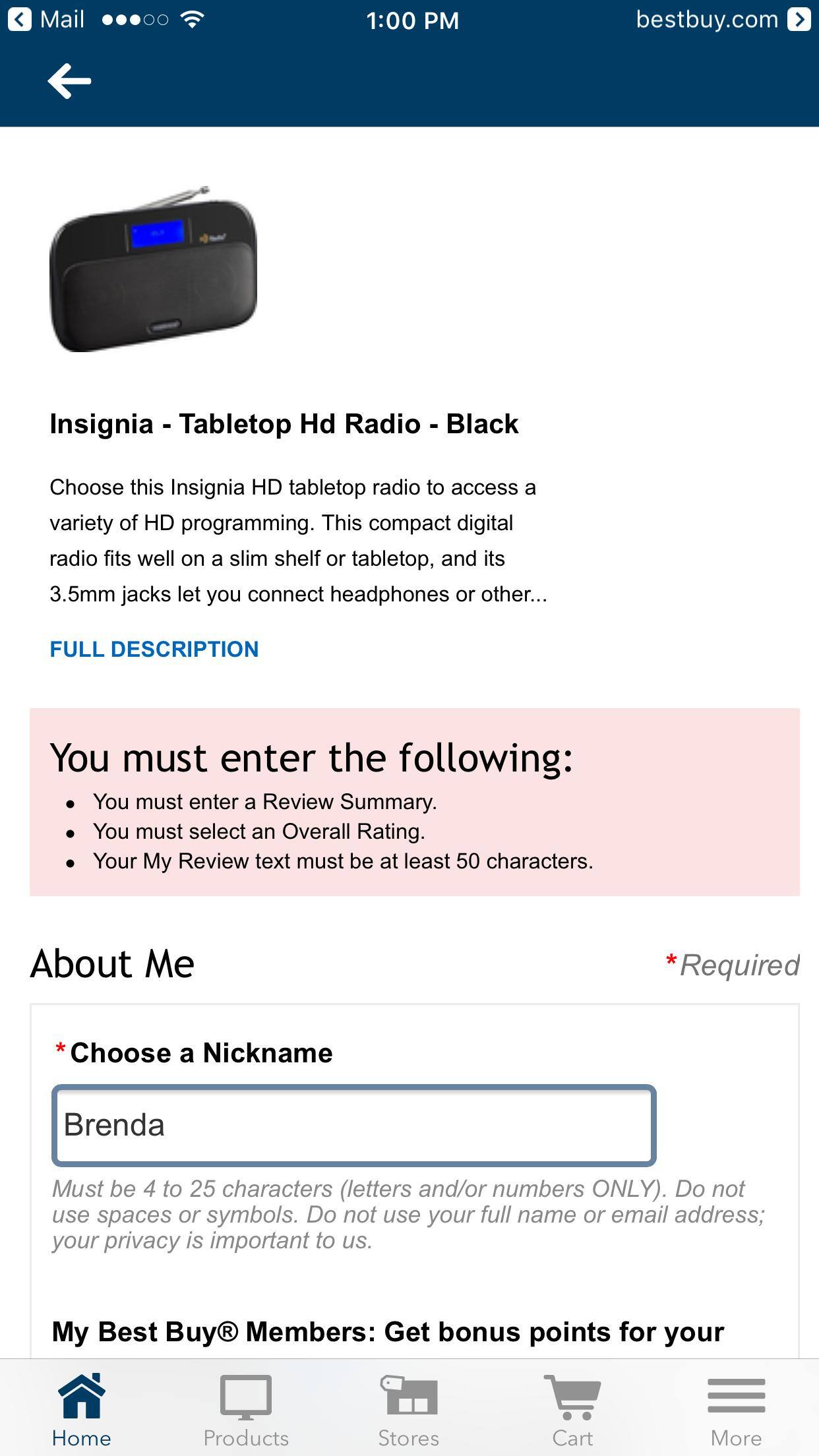
Task: Tap the Mail label in status bar
Action: click(x=63, y=20)
